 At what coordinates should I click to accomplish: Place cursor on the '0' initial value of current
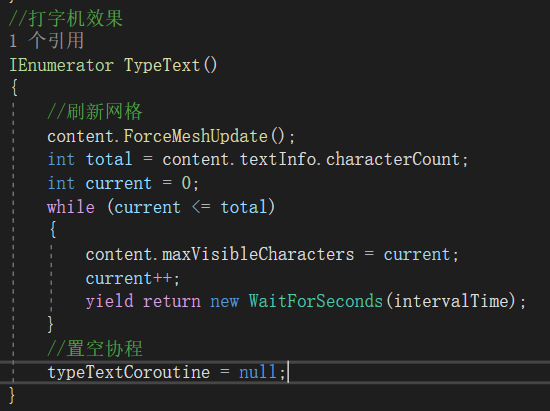pyautogui.click(x=186, y=183)
